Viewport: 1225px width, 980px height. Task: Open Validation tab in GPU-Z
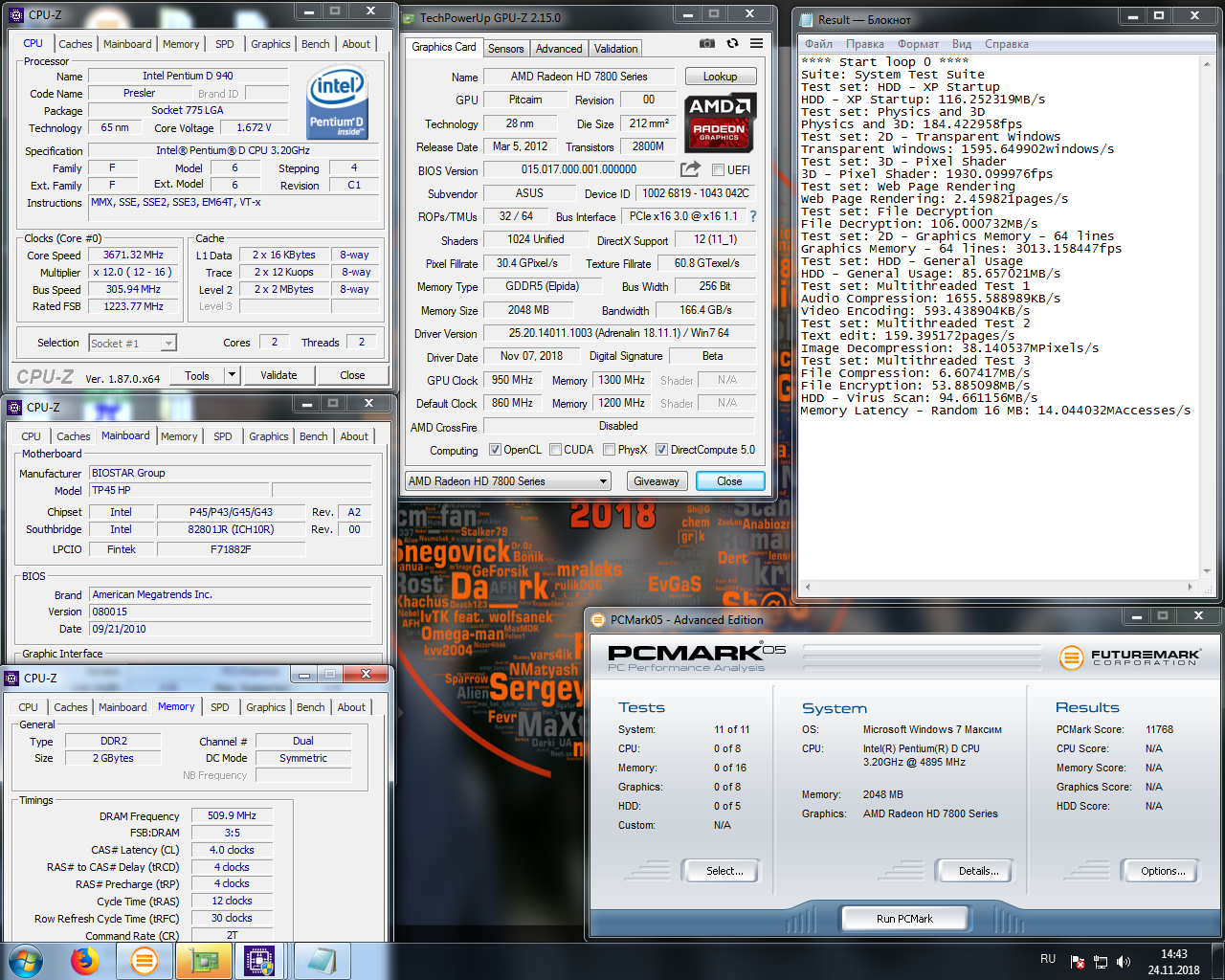pyautogui.click(x=615, y=49)
